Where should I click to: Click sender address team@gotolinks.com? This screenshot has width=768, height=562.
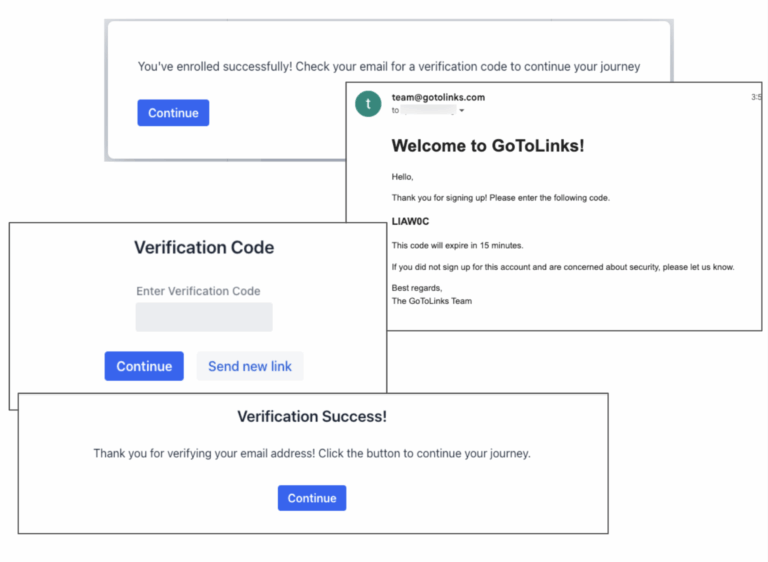(438, 97)
